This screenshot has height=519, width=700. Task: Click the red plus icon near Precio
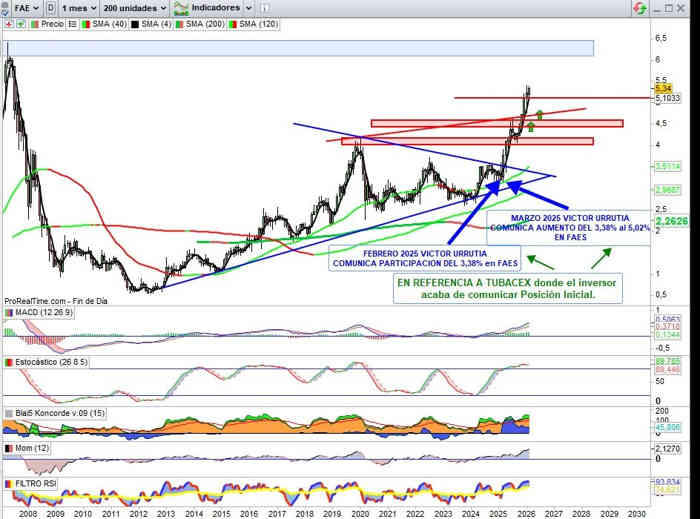pyautogui.click(x=6, y=21)
